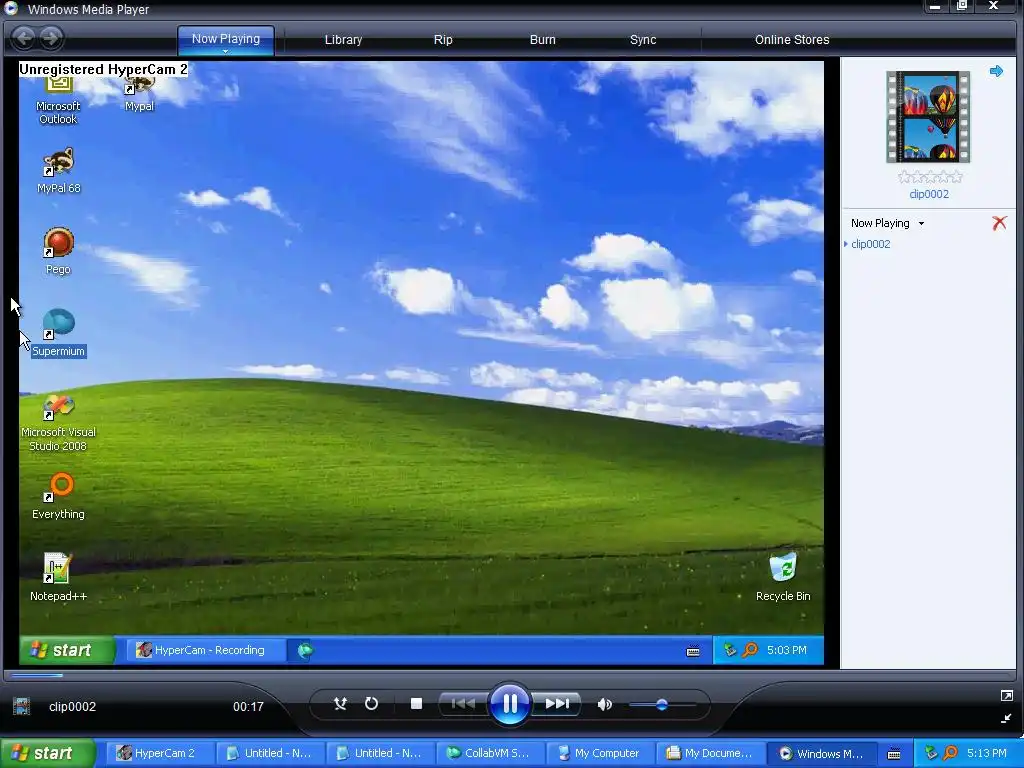Click the Windows Media Player taskbar button
The width and height of the screenshot is (1024, 768).
pyautogui.click(x=823, y=754)
